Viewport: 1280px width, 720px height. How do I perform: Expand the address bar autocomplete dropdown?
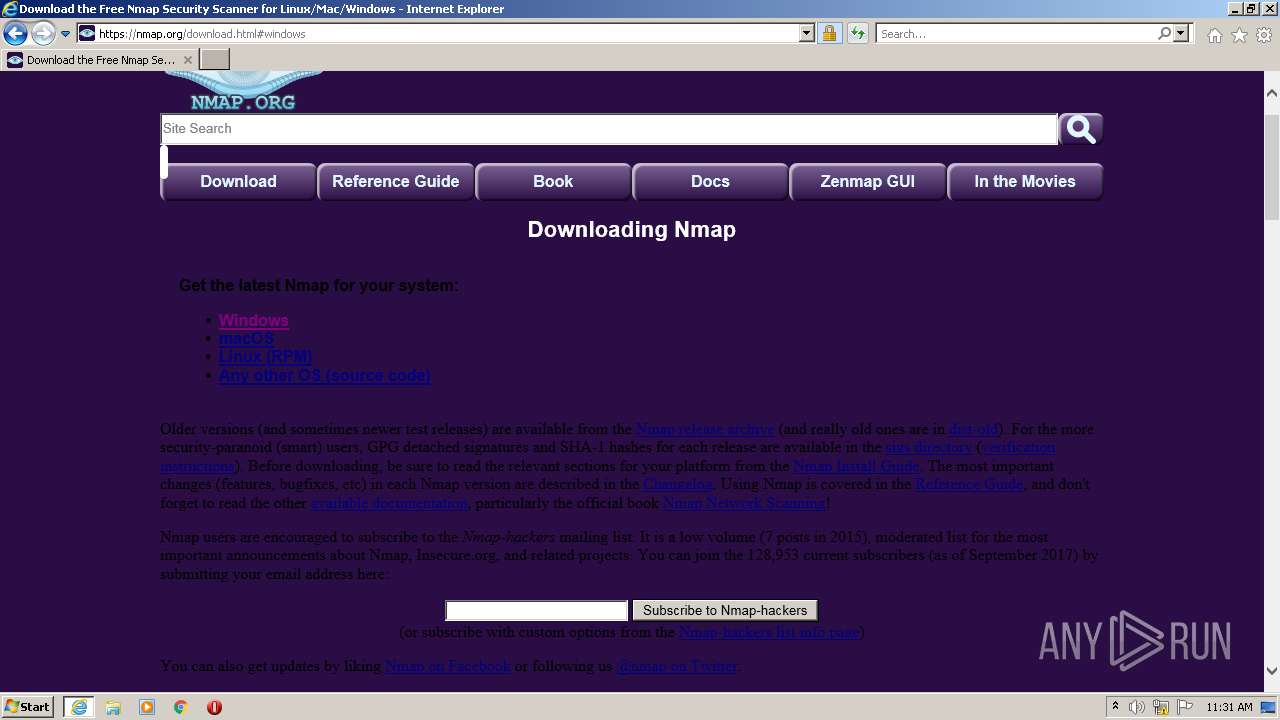click(807, 34)
